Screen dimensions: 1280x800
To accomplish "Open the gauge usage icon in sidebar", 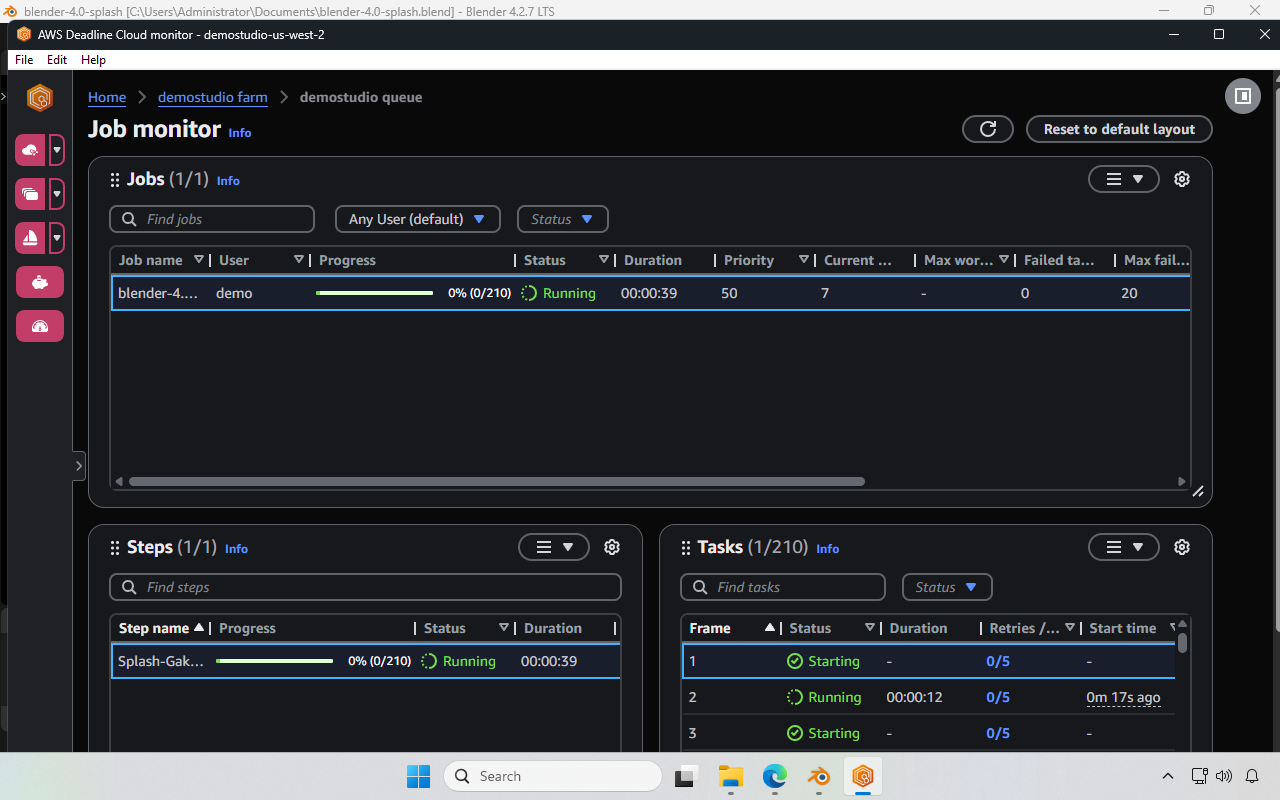I will click(x=39, y=325).
